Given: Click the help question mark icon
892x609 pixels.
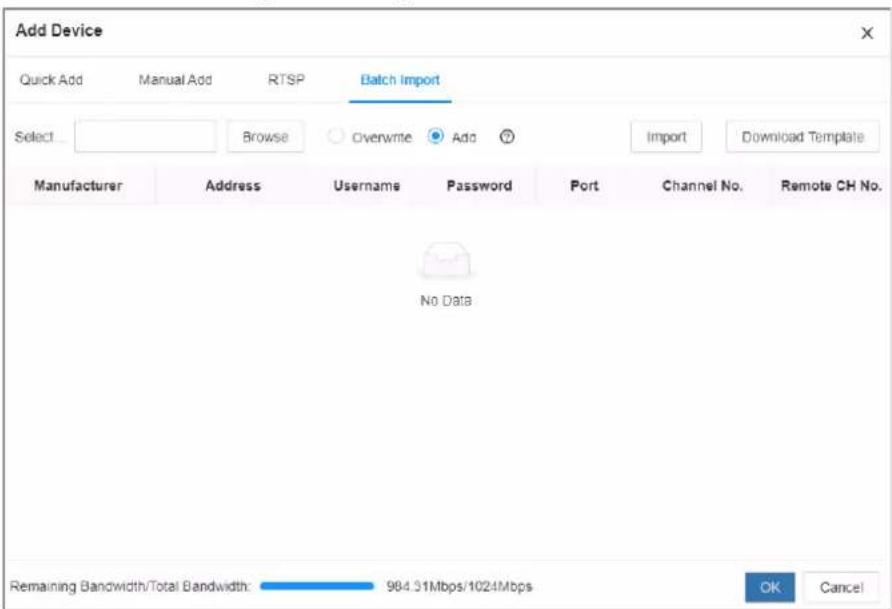Looking at the screenshot, I should coord(507,137).
